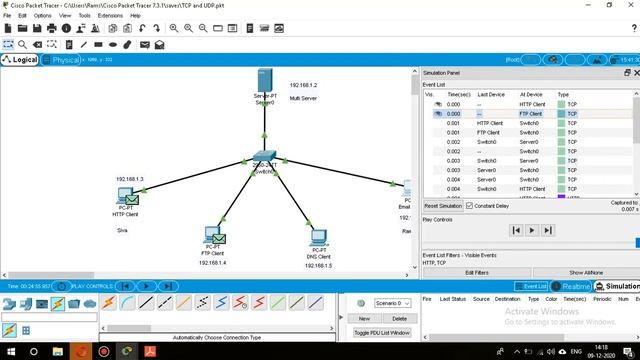Click the taskbar volume icon
This screenshot has height=360, width=640.
point(551,351)
